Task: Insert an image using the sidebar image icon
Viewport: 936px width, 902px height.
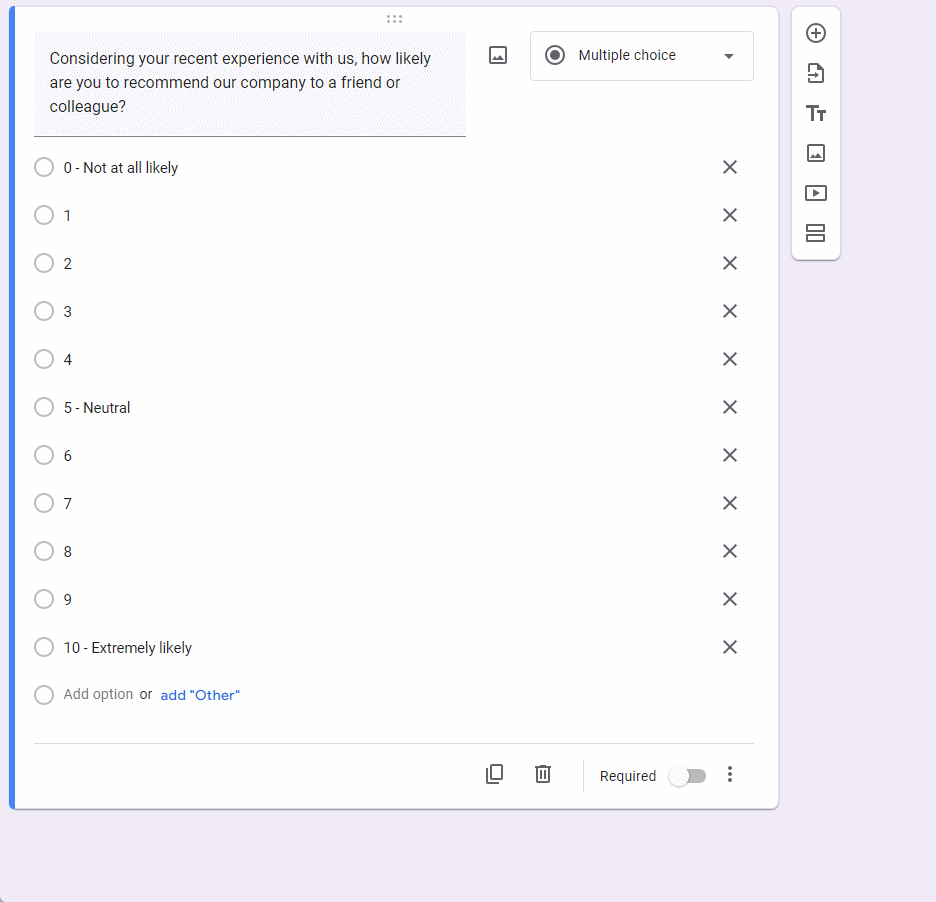Action: 816,153
